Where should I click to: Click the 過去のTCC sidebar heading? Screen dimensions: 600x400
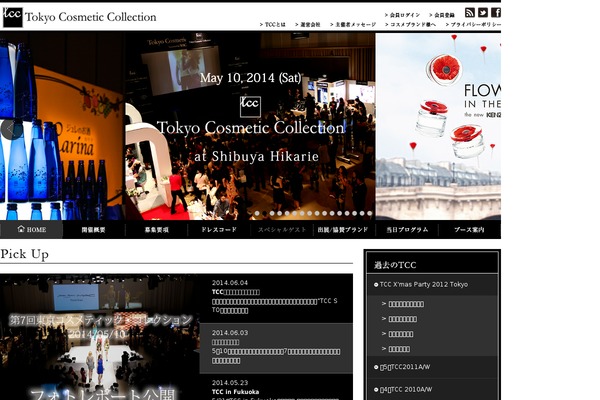click(x=395, y=265)
